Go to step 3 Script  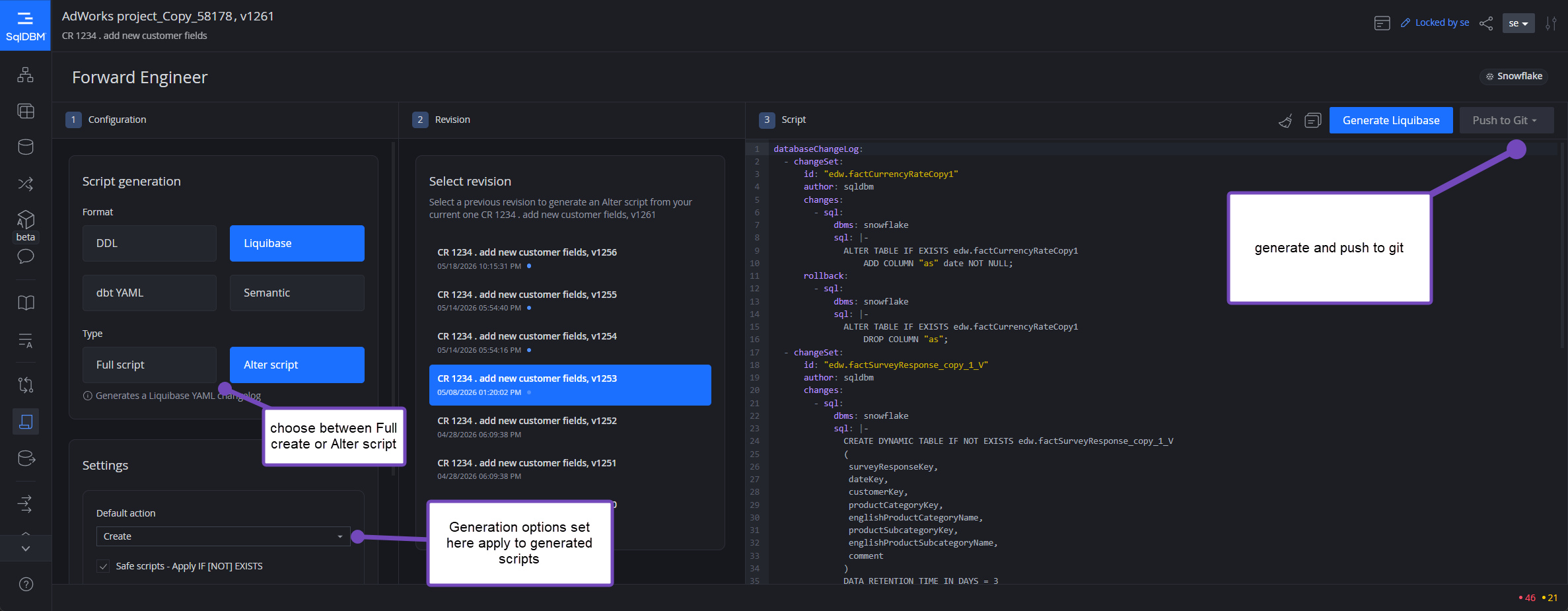click(783, 120)
